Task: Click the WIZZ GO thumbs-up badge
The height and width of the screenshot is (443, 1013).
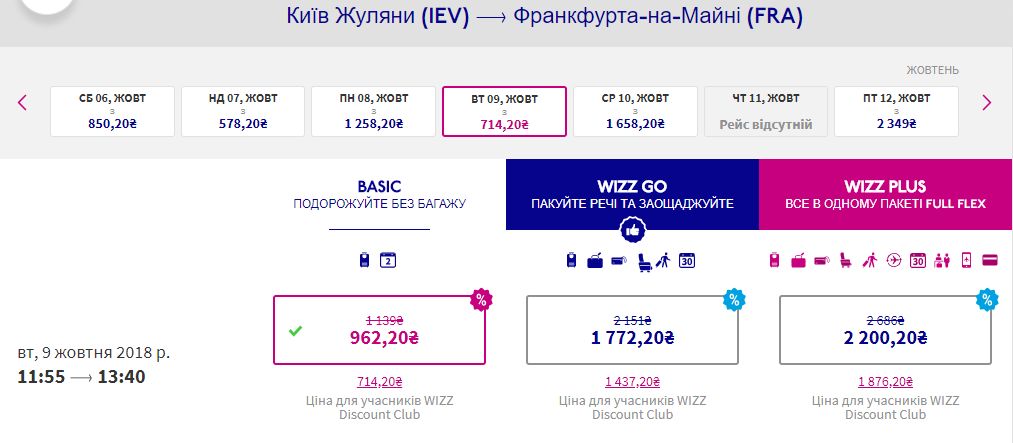Action: click(632, 231)
